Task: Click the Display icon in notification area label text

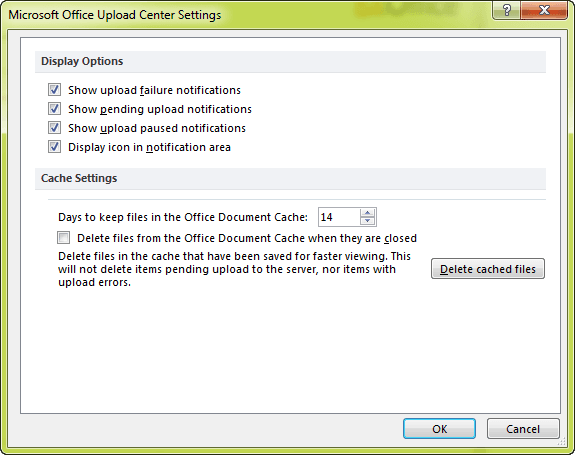Action: [149, 147]
